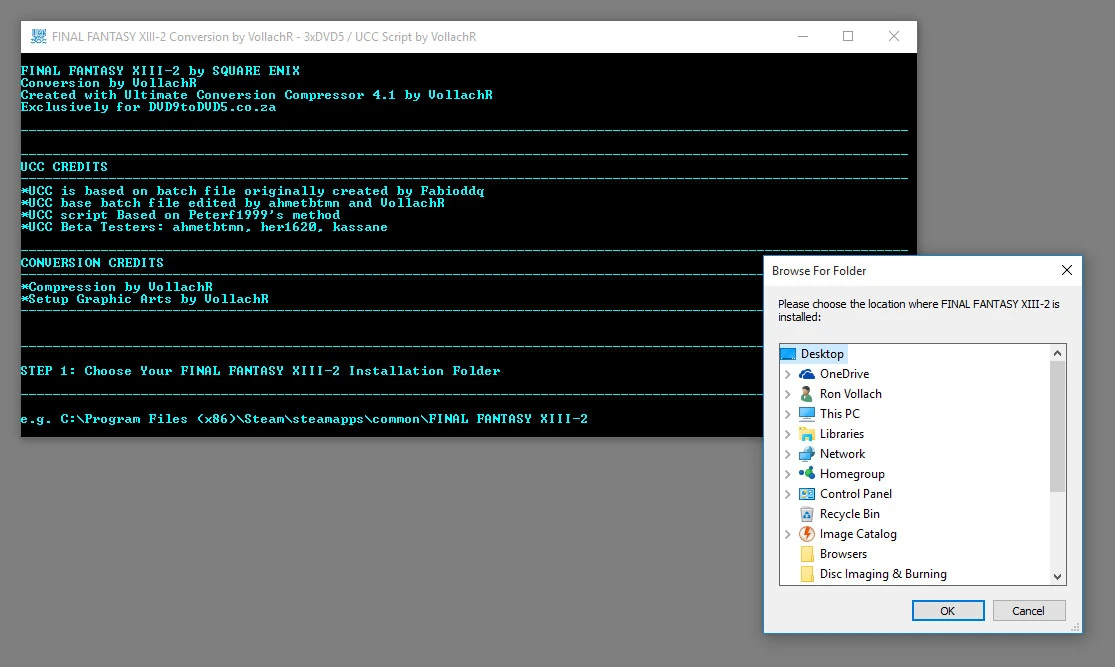
Task: Click the example Steam path line in console
Action: tap(304, 419)
